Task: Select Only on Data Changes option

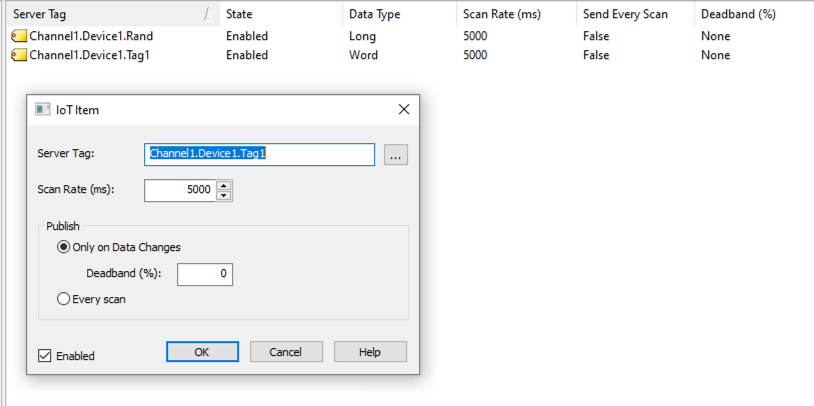Action: tap(65, 247)
